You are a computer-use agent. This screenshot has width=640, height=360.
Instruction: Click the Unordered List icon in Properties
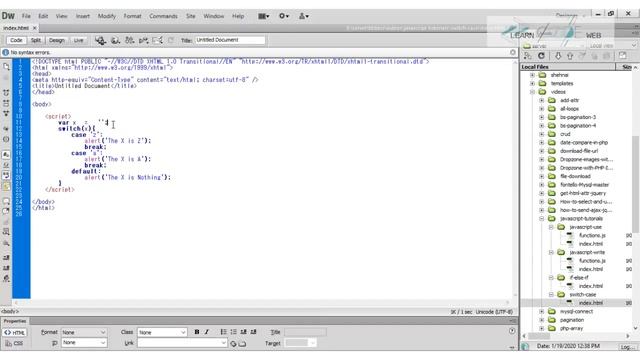click(x=223, y=332)
